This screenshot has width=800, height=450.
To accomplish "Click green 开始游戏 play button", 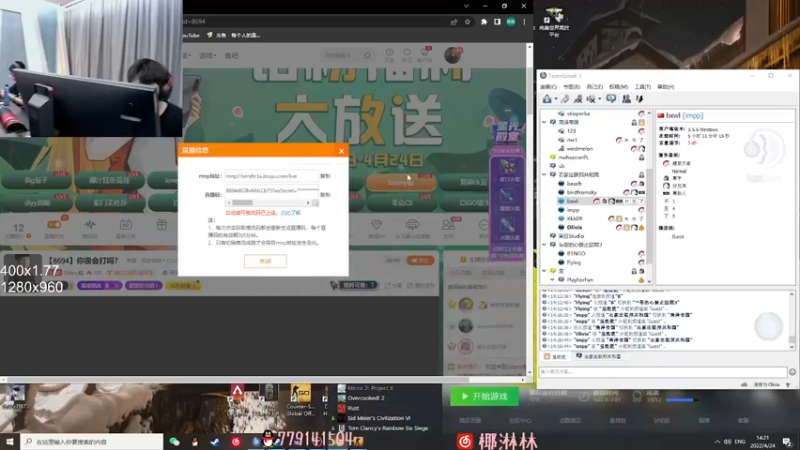I will coord(484,396).
